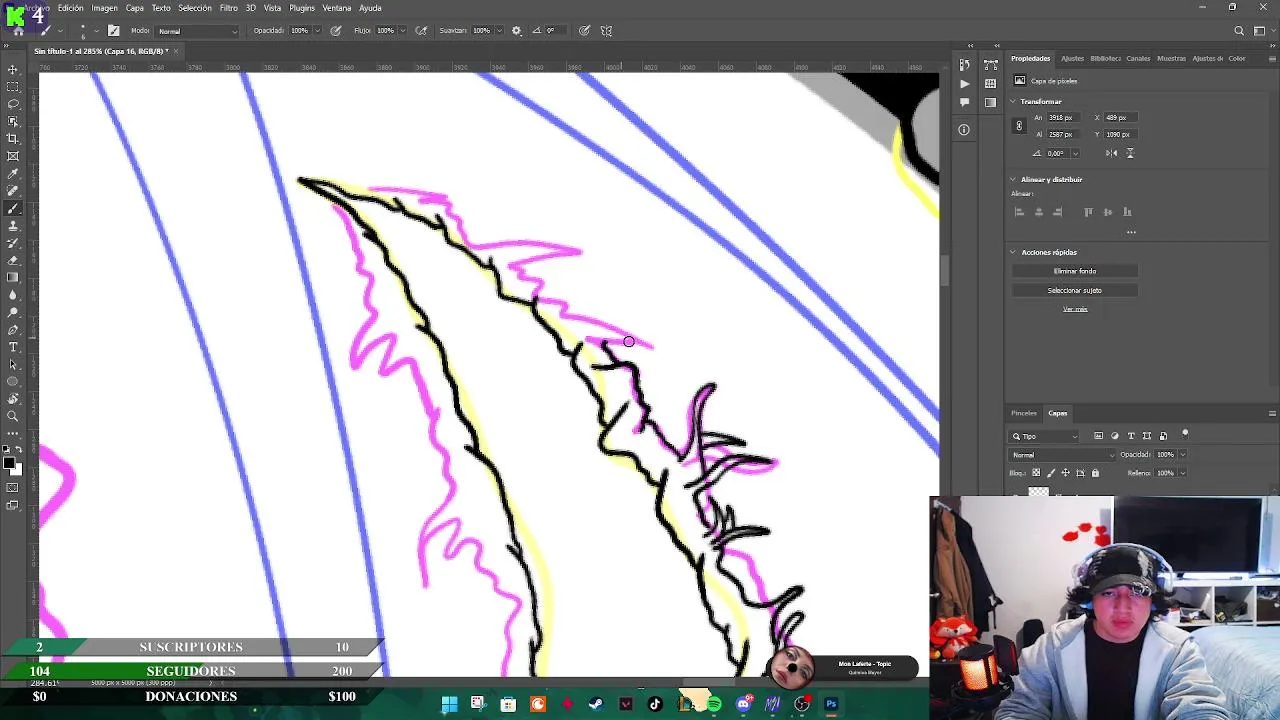This screenshot has height=720, width=1280.
Task: Toggle the brush settings panel button
Action: tap(113, 31)
